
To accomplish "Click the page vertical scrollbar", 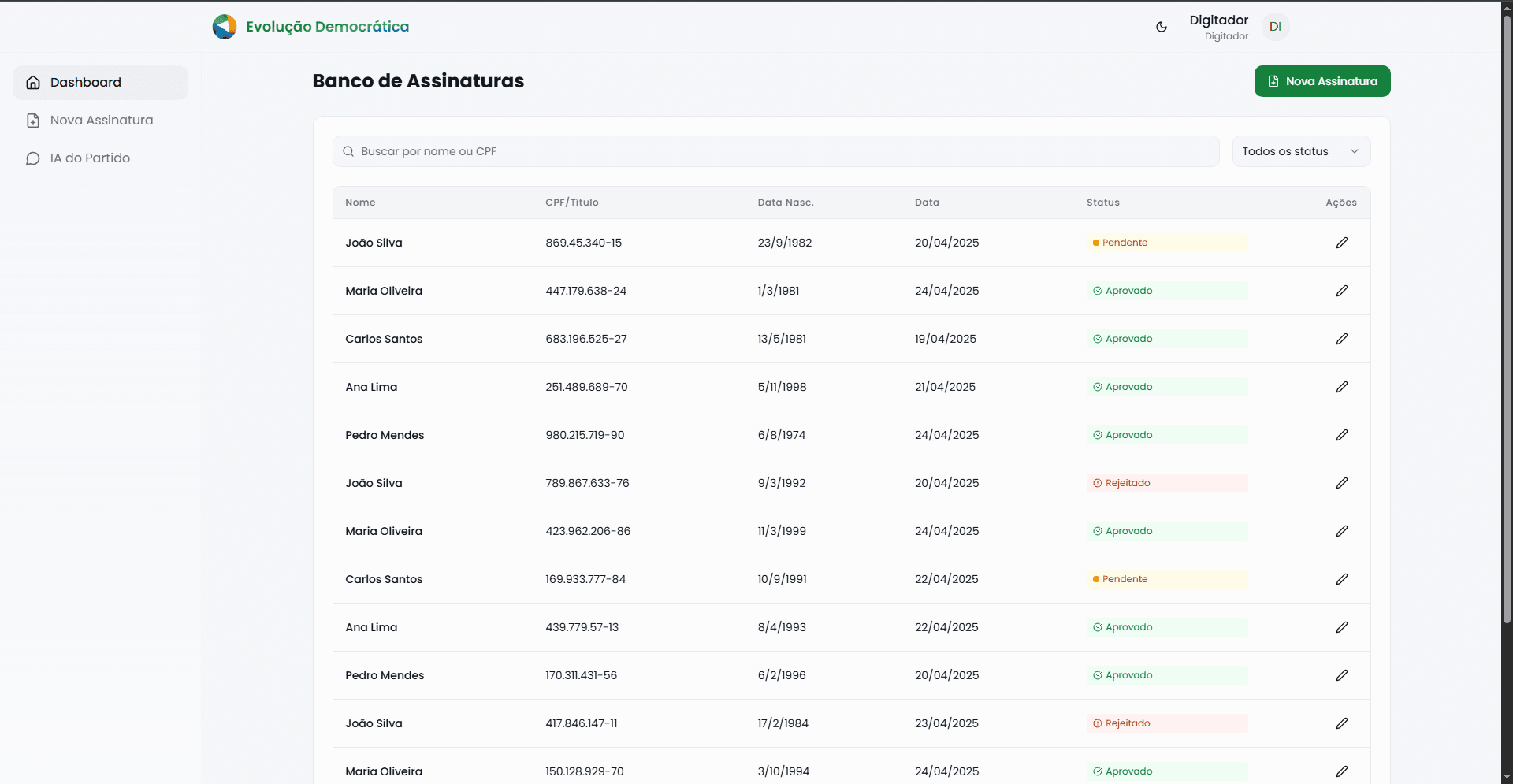I will [x=1506, y=315].
